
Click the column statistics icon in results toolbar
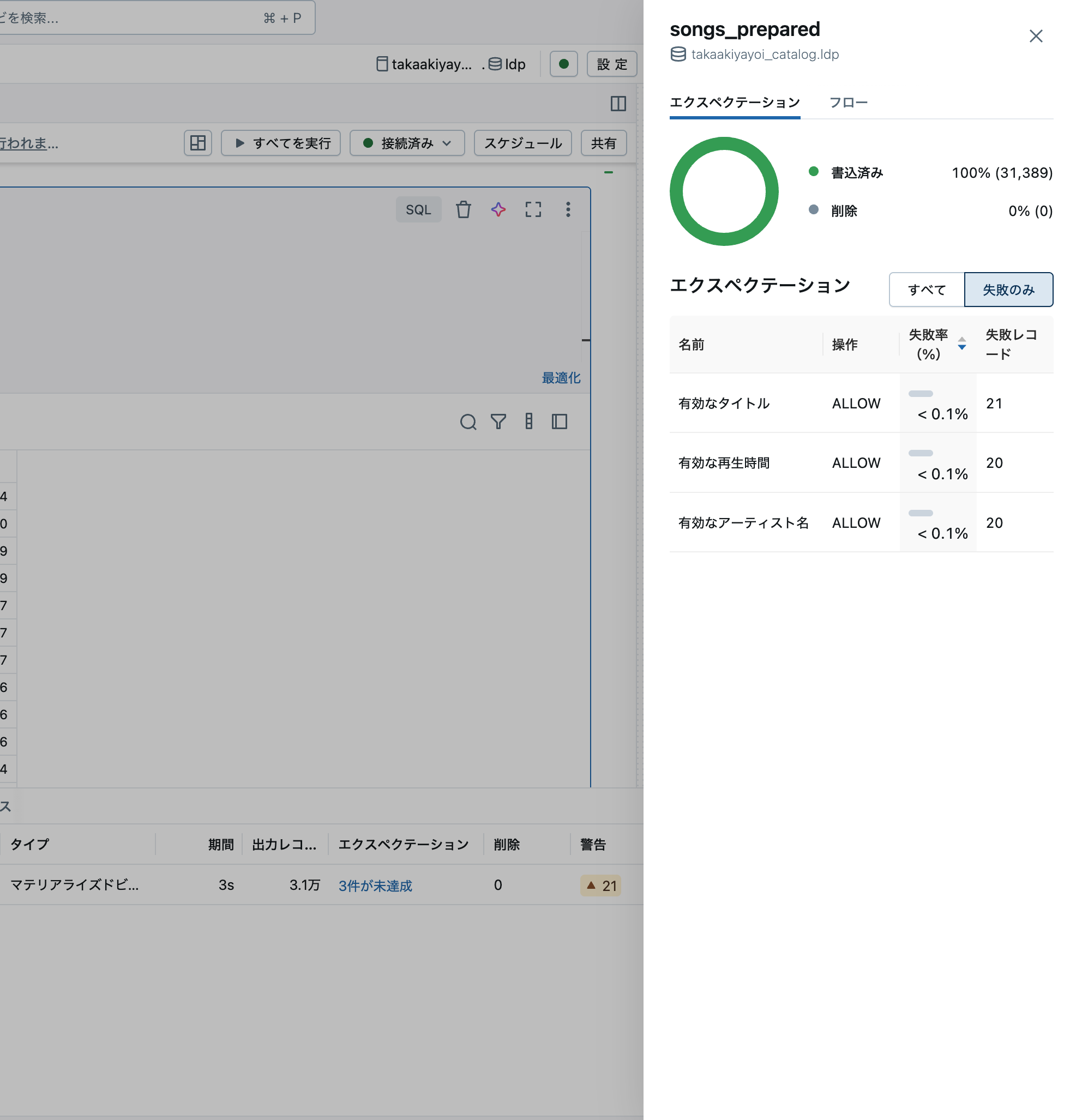528,422
